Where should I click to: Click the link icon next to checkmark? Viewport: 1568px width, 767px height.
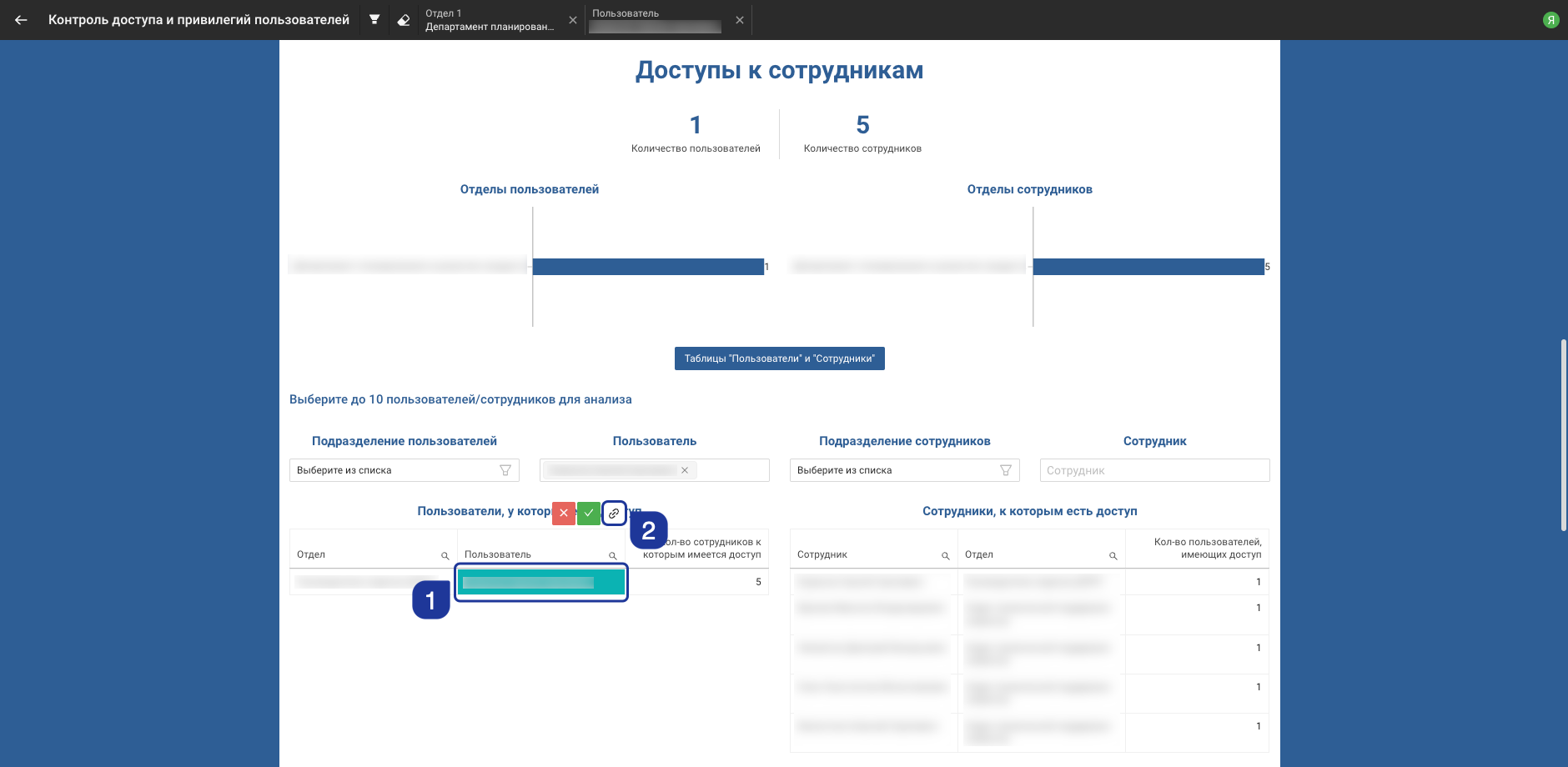click(x=614, y=514)
